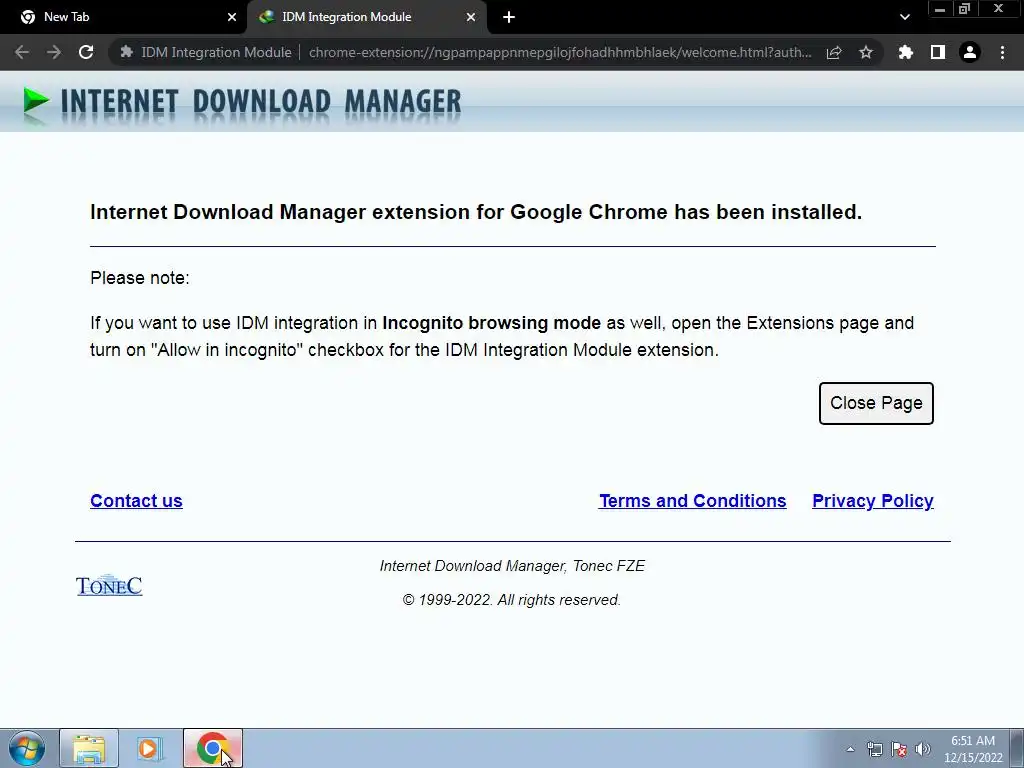Click the Chrome taskbar icon

(x=212, y=748)
